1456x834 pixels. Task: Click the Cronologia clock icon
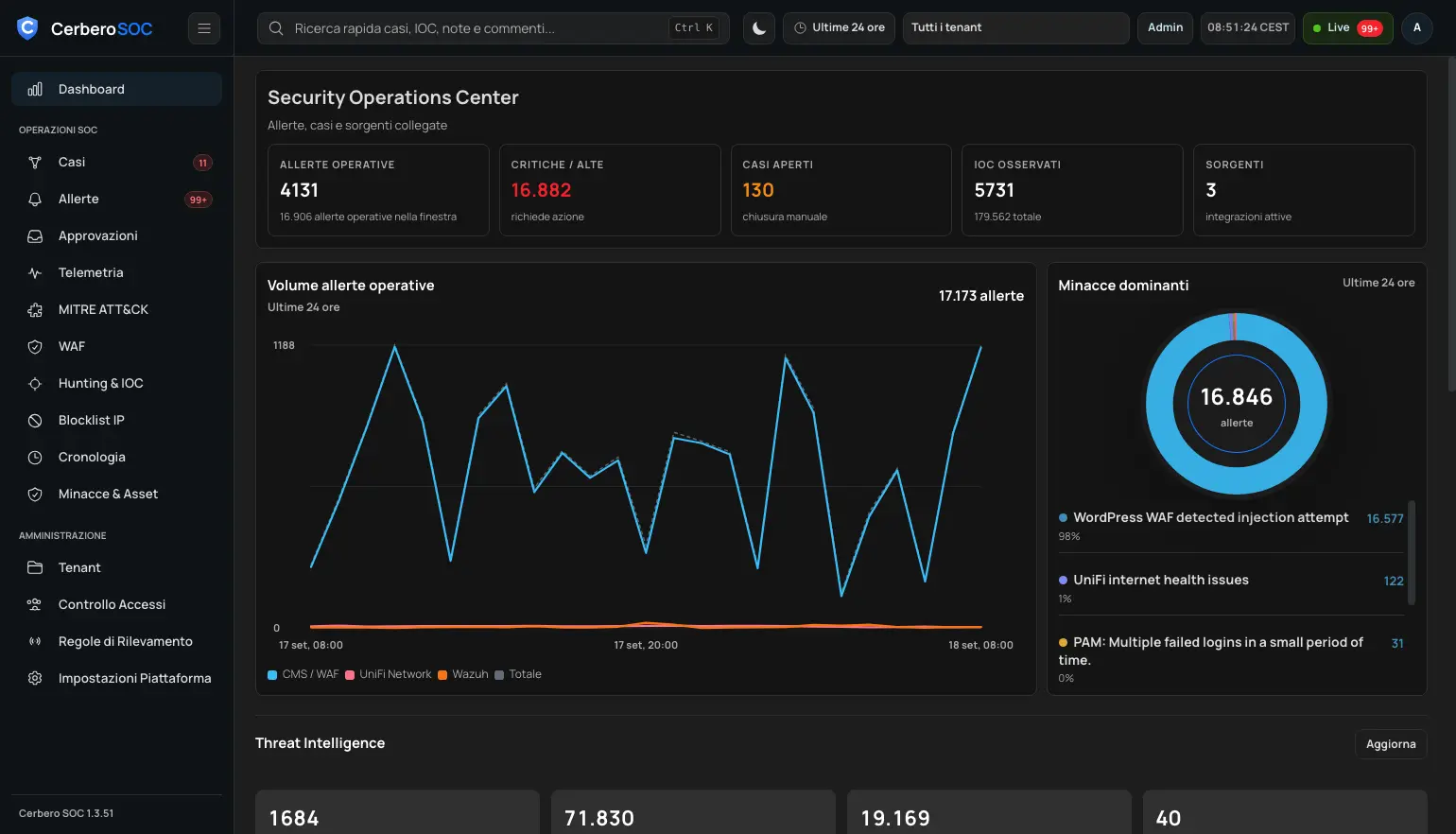point(35,458)
